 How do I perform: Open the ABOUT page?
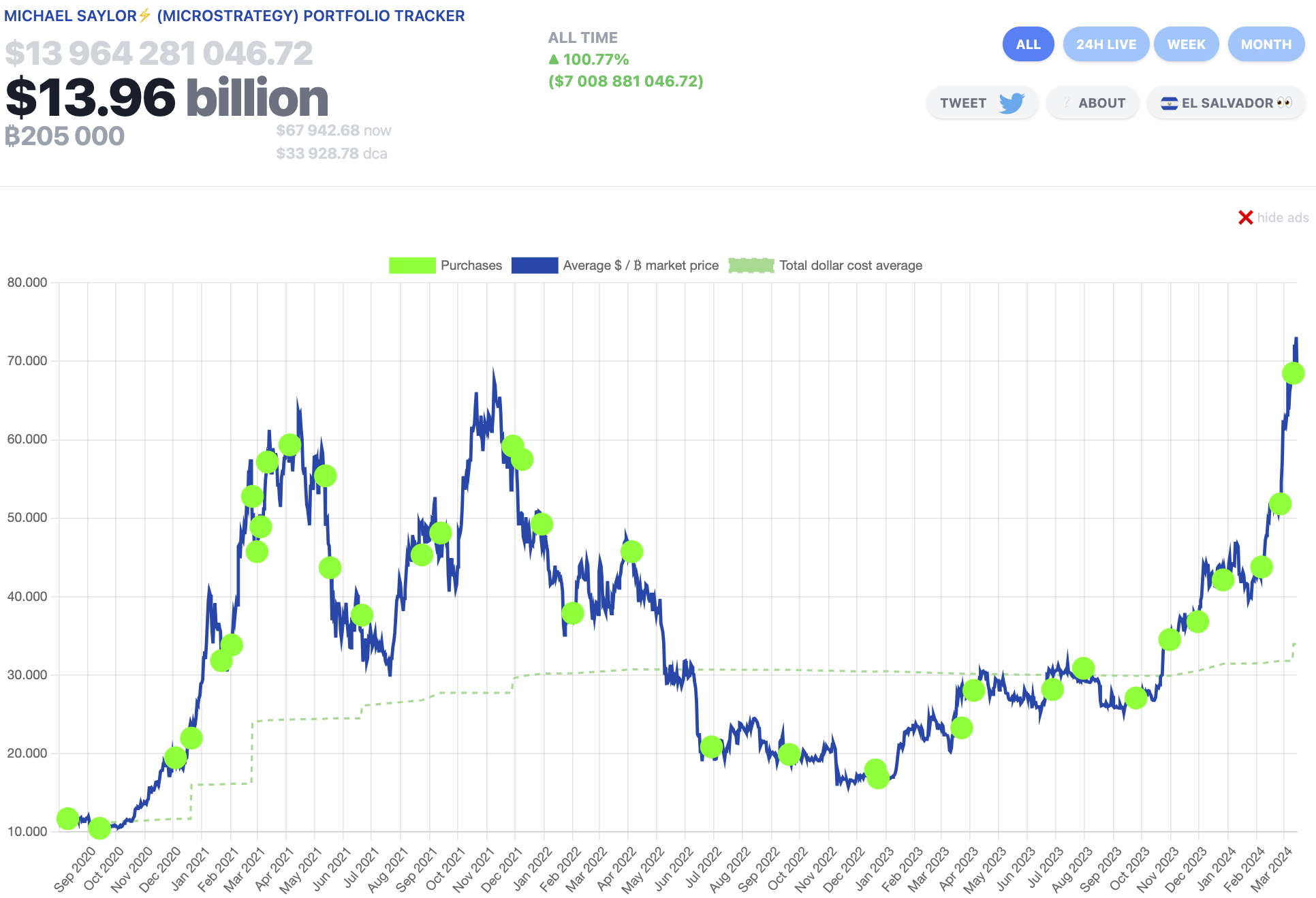(1093, 103)
